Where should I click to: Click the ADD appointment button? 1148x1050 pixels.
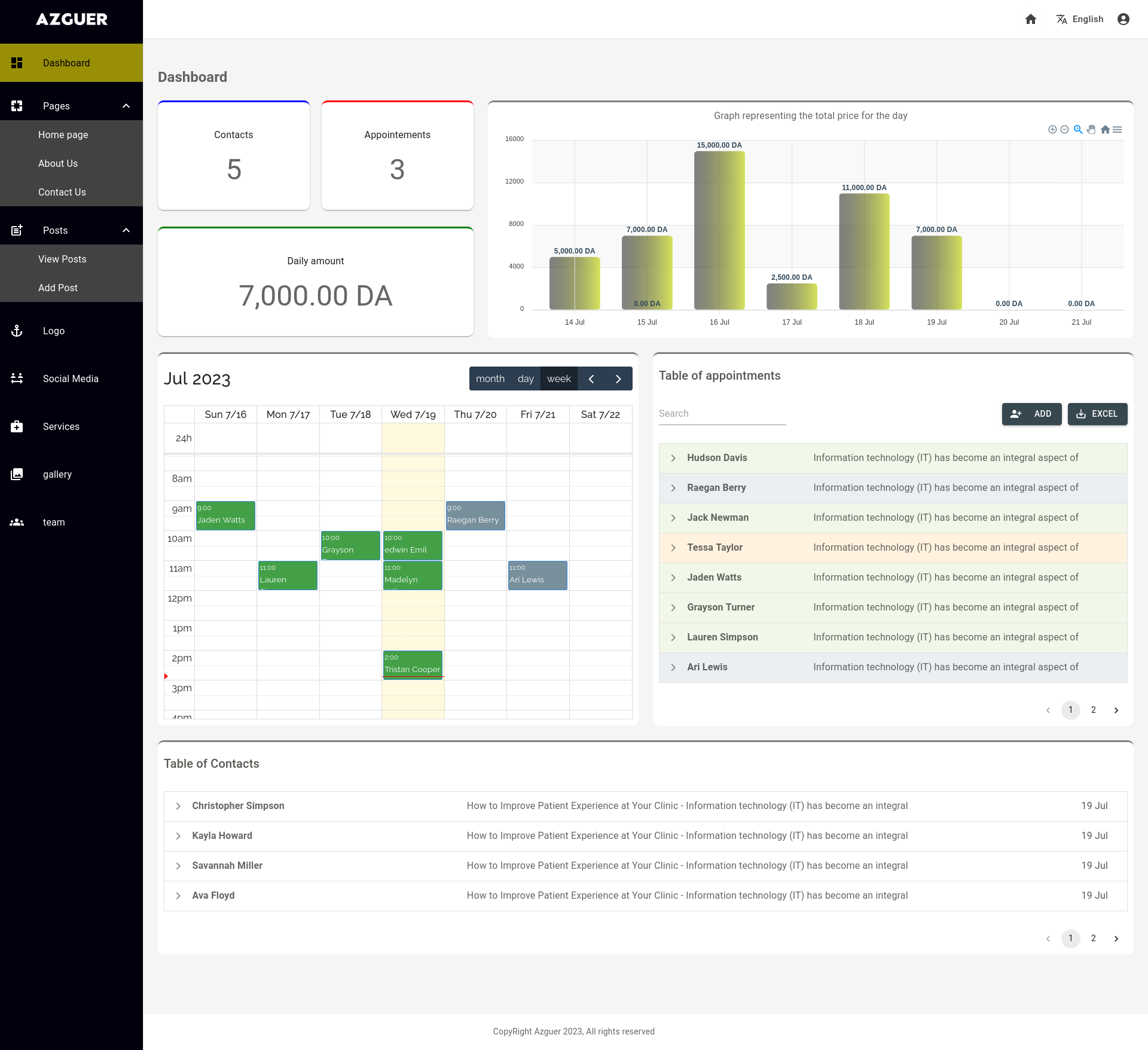tap(1031, 414)
